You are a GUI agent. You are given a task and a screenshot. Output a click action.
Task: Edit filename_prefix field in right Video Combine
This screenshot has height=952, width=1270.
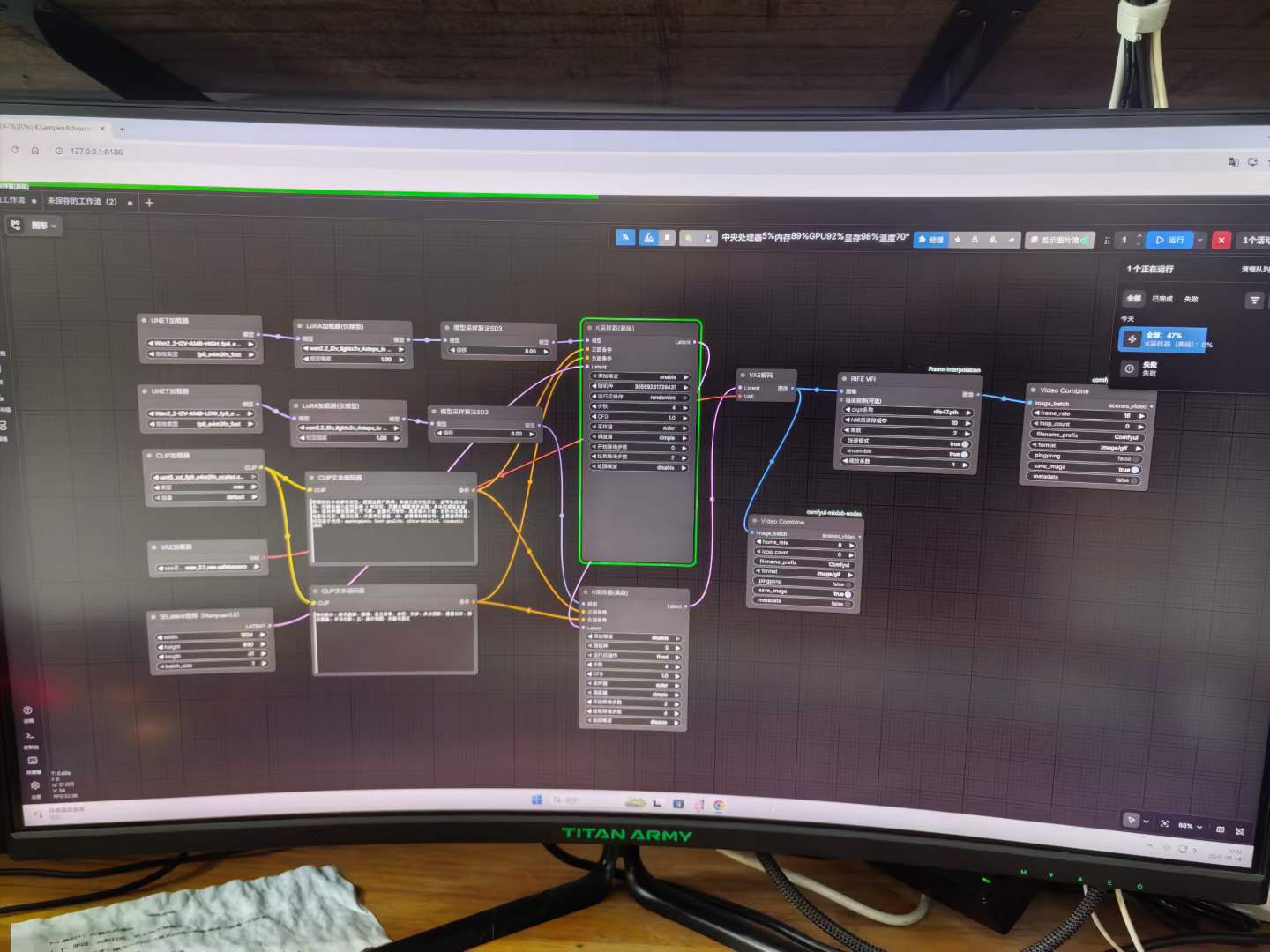coord(1088,435)
